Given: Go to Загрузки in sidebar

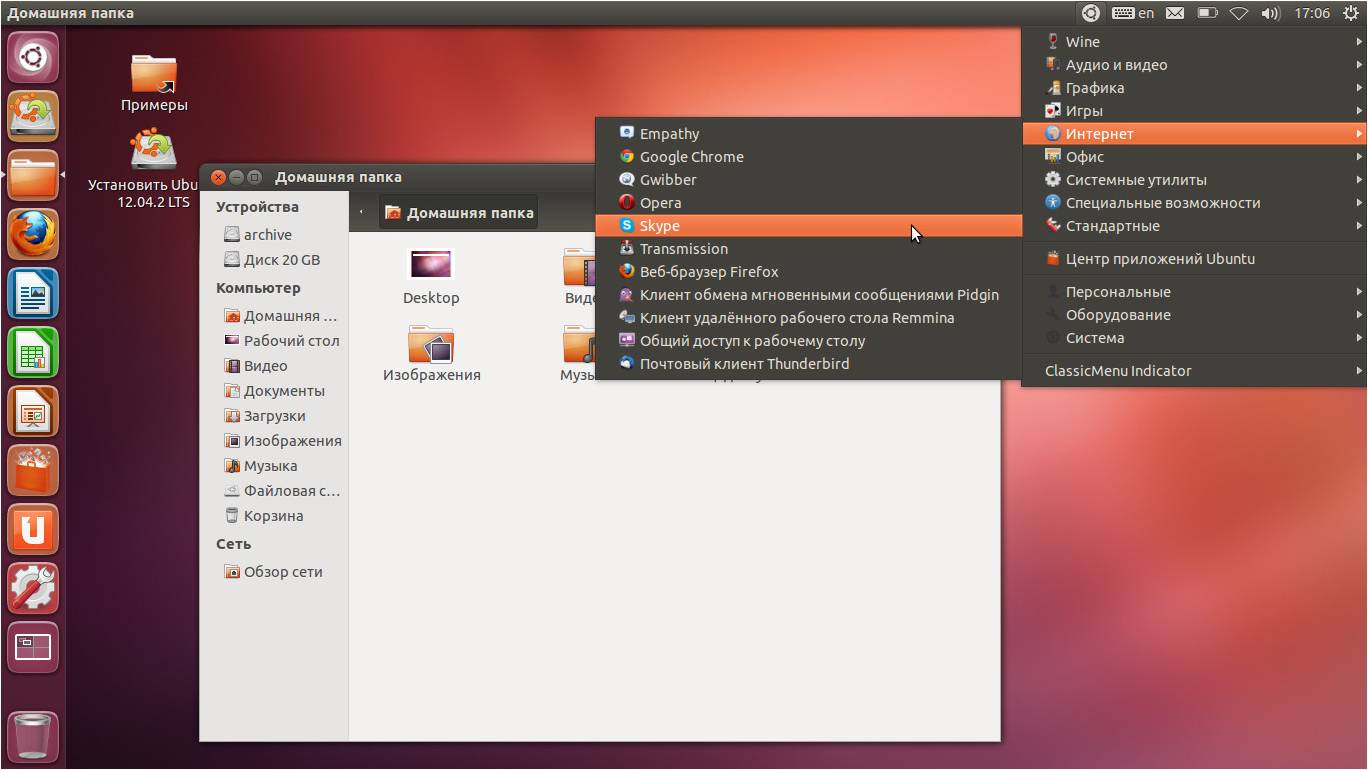Looking at the screenshot, I should (274, 416).
